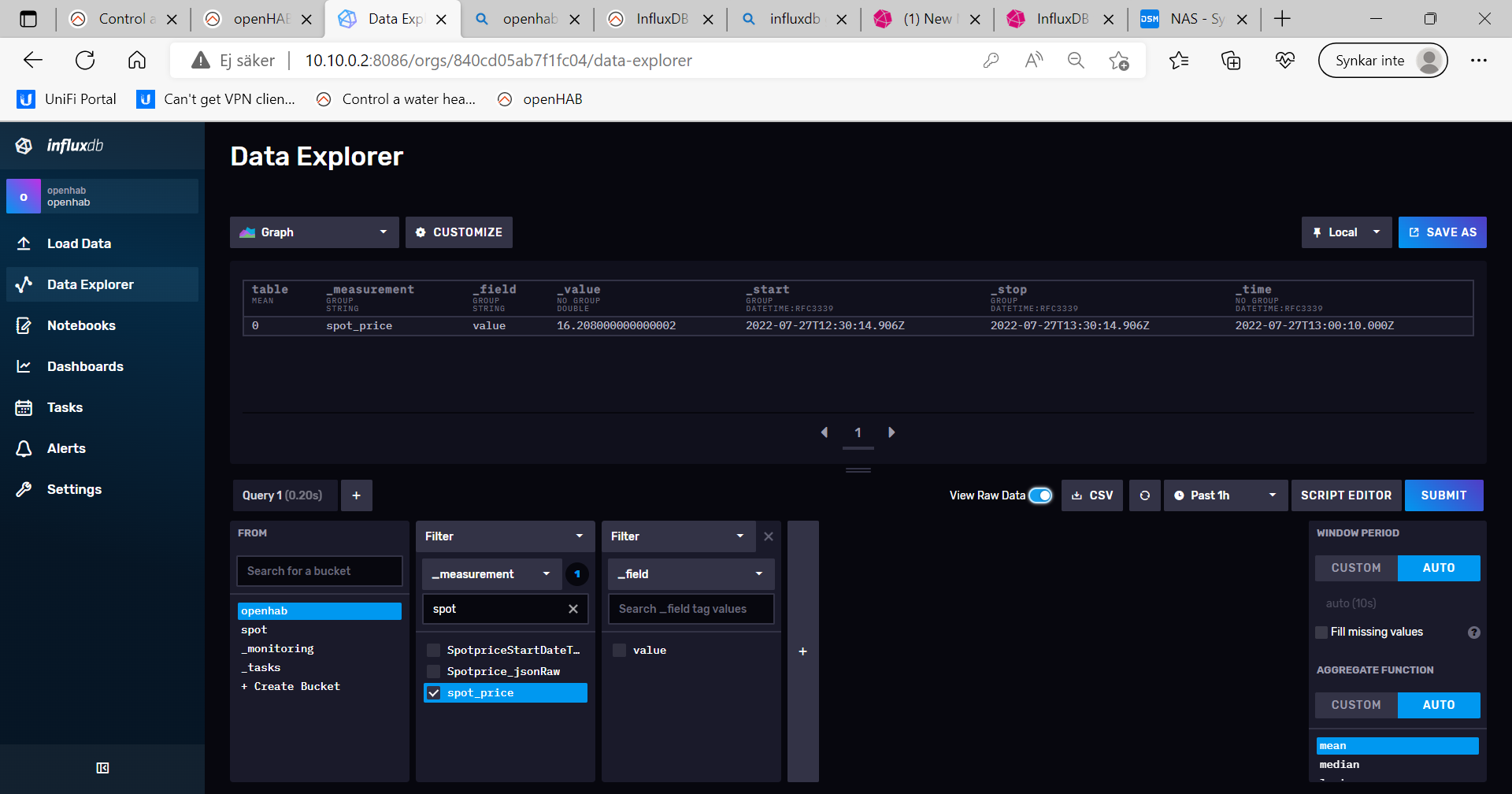
Task: Open Dashboards in the sidebar
Action: [85, 366]
